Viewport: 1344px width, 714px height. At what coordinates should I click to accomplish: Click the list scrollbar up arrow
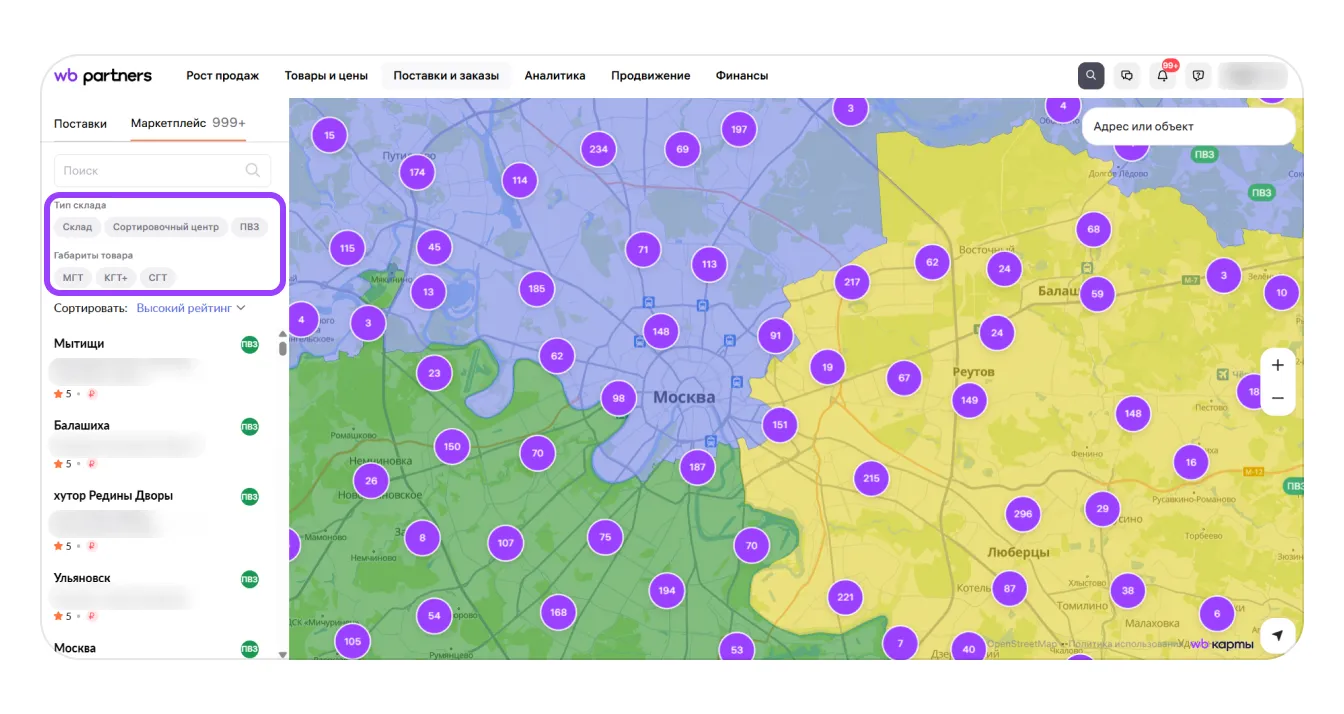[282, 335]
